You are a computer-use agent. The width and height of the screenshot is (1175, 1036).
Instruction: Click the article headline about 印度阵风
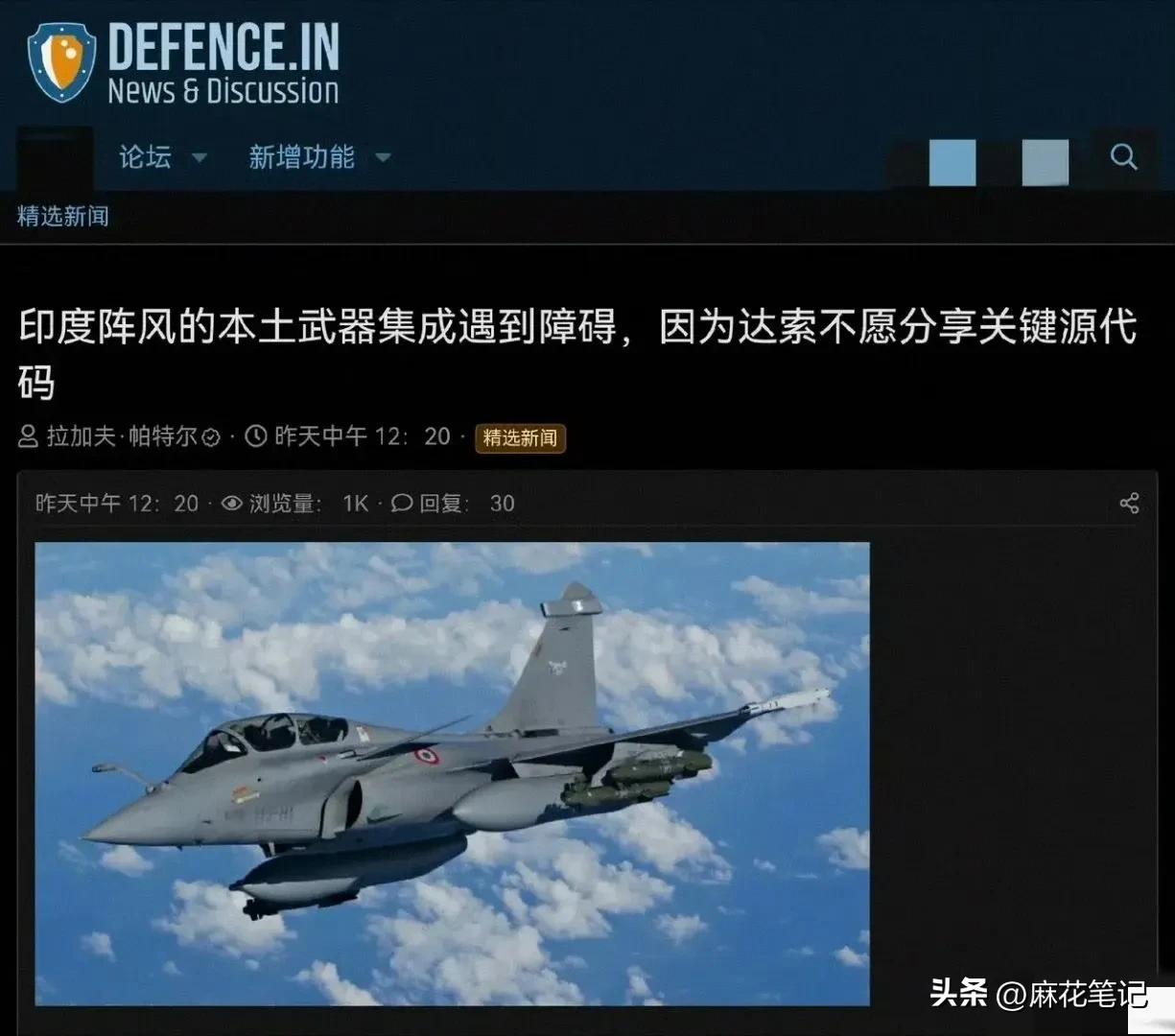click(577, 353)
